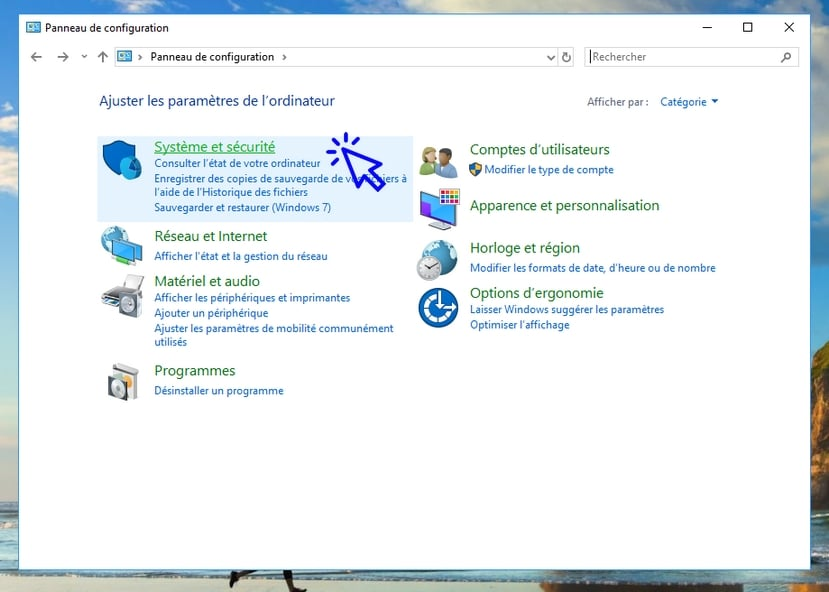829x592 pixels.
Task: Click Ajouter un périphérique link
Action: tap(211, 313)
